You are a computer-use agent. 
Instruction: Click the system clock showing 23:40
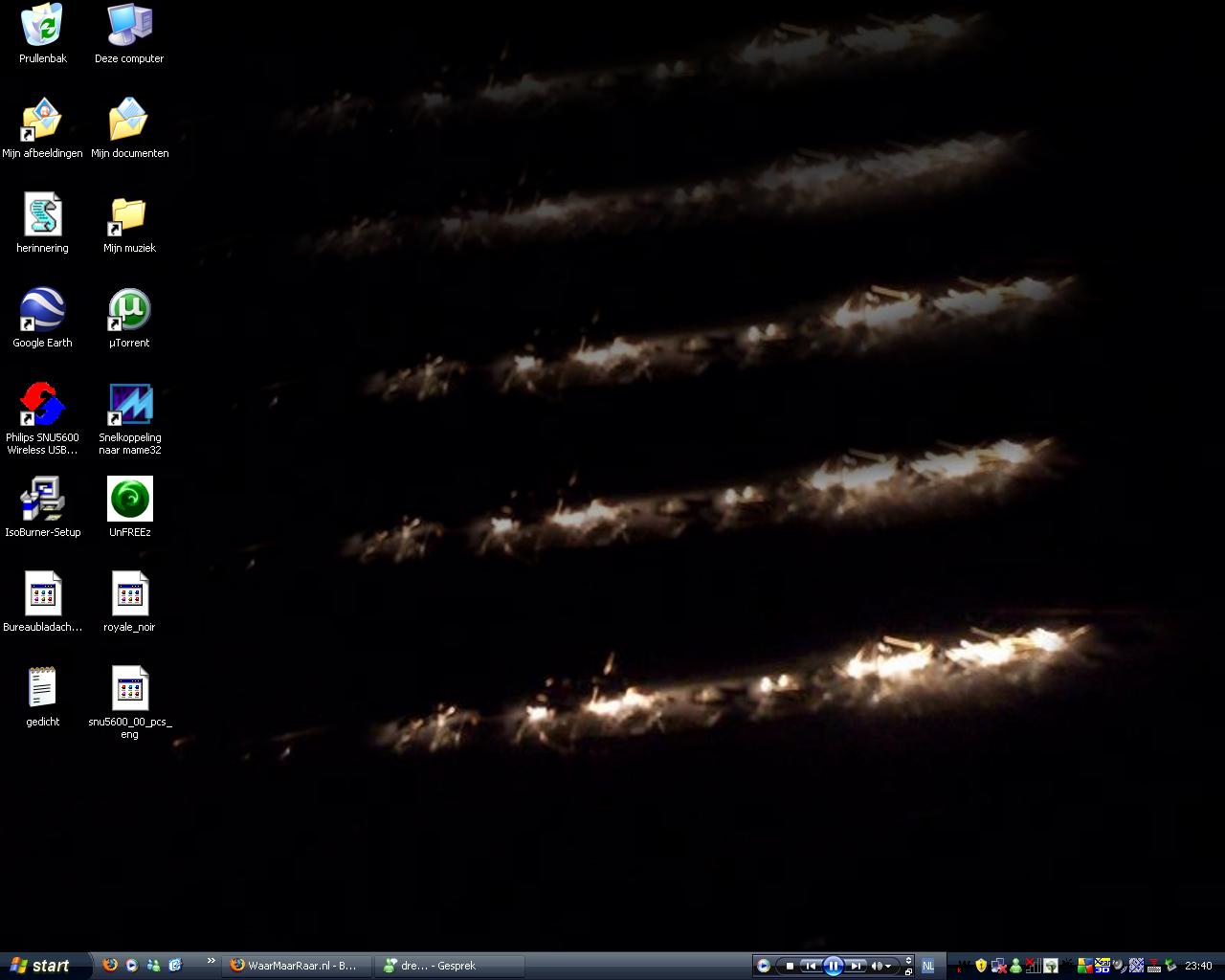tap(1198, 966)
